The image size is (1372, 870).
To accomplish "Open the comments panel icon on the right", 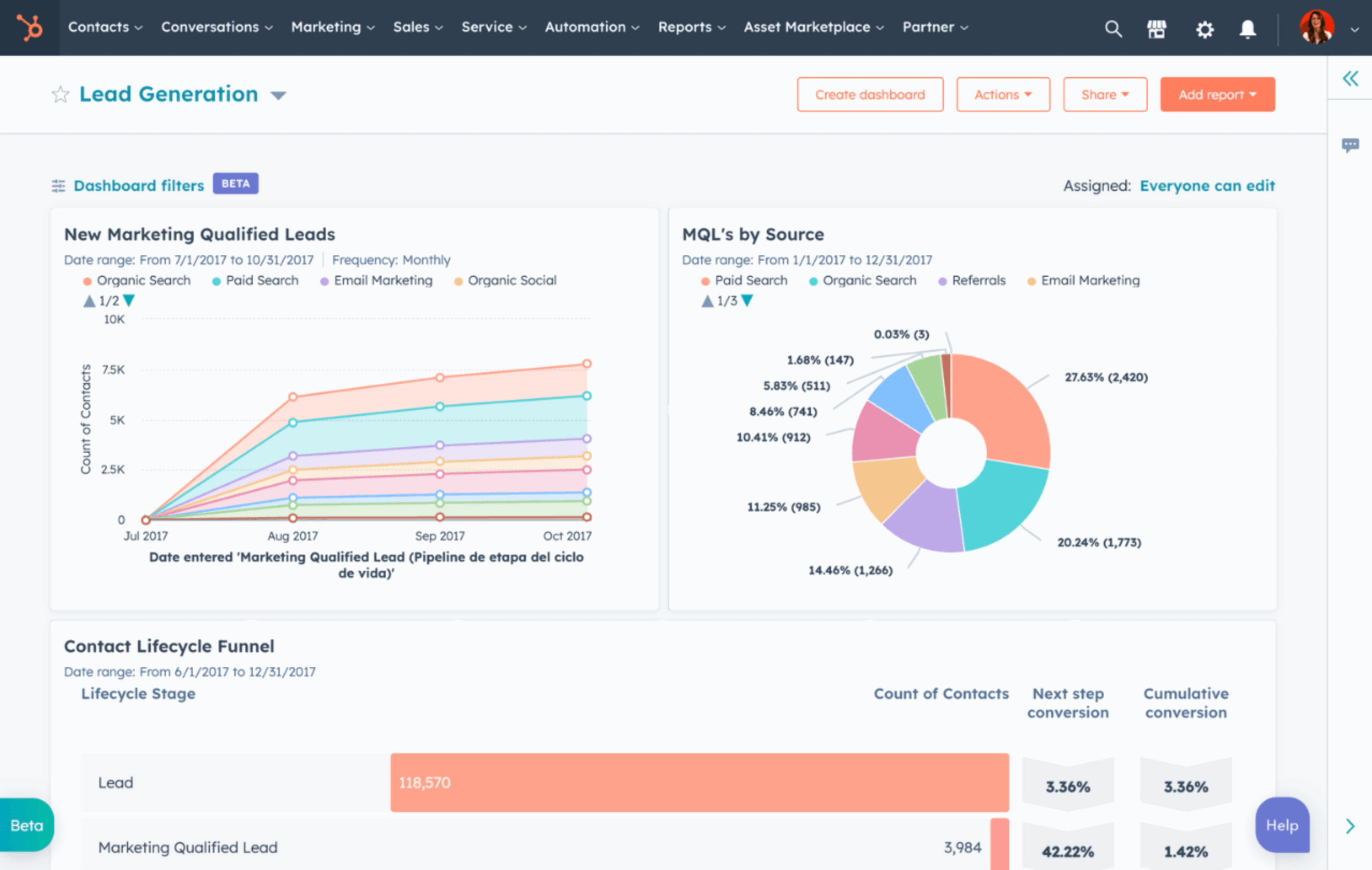I will point(1351,145).
